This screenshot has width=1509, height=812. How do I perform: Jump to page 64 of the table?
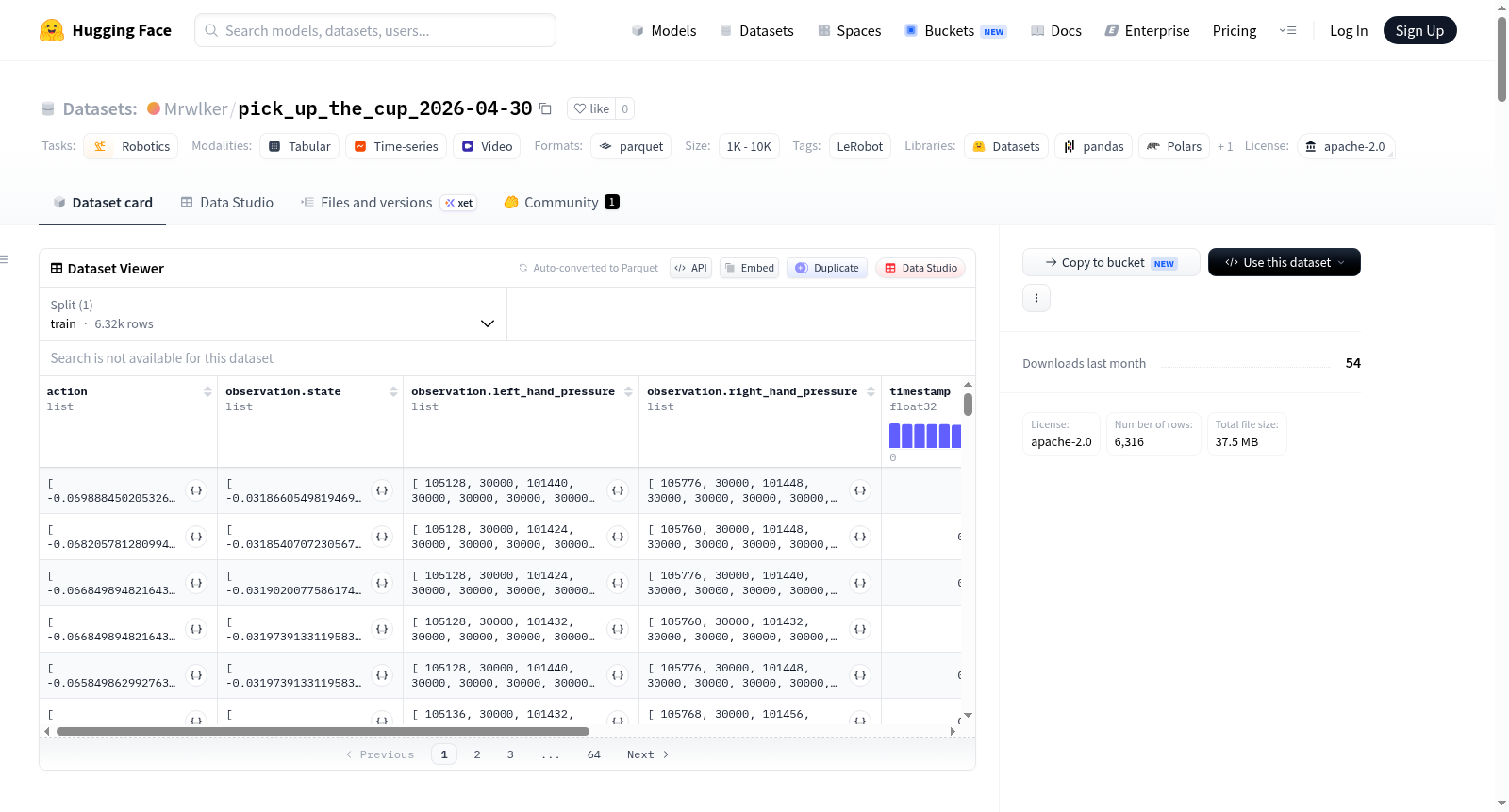click(594, 754)
